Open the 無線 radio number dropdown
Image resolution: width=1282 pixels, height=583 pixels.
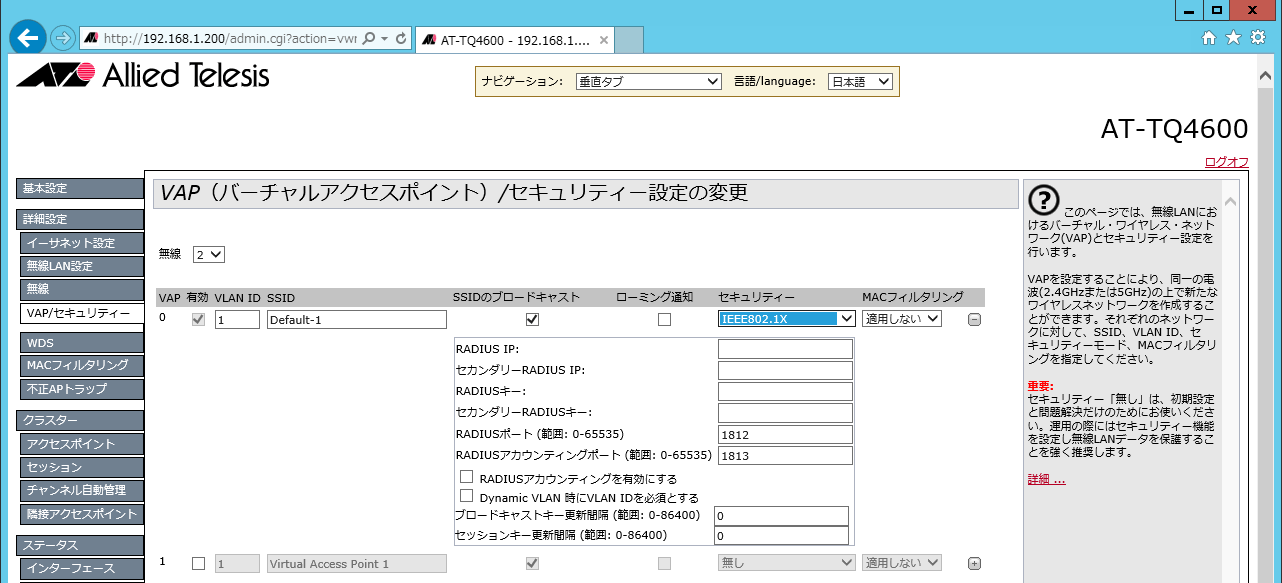tap(209, 254)
